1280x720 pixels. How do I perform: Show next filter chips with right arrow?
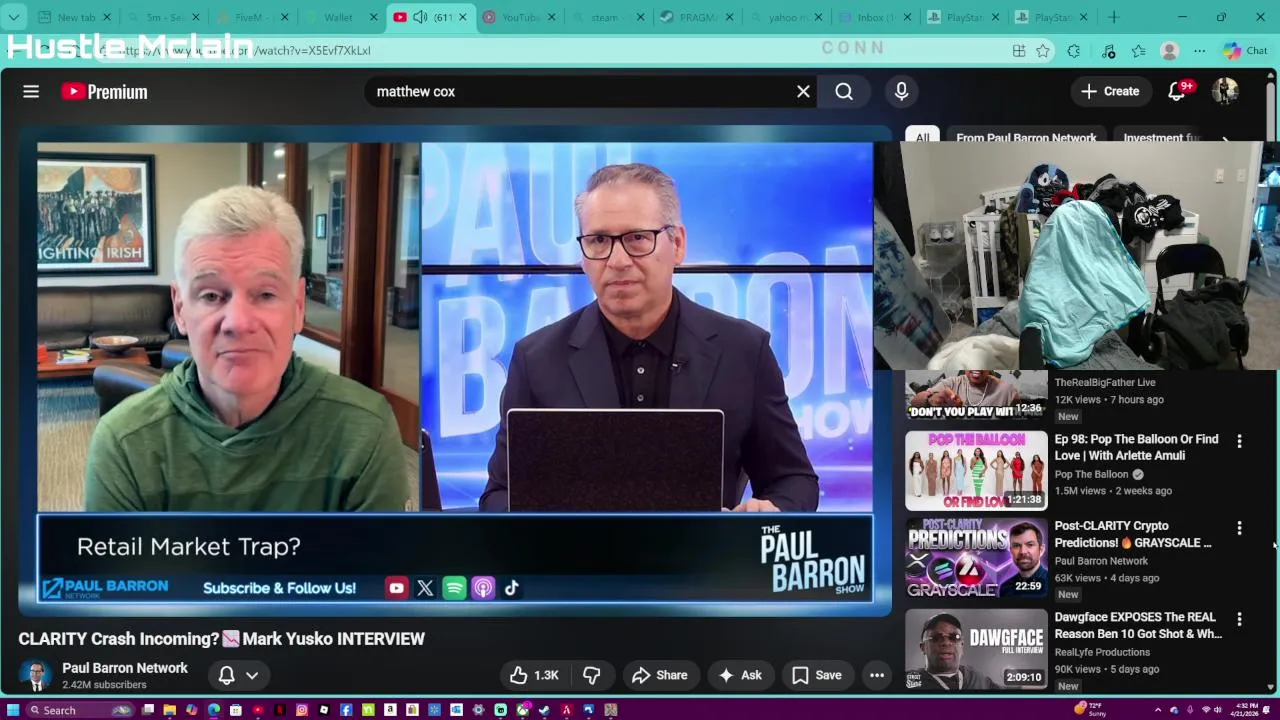coord(1226,139)
